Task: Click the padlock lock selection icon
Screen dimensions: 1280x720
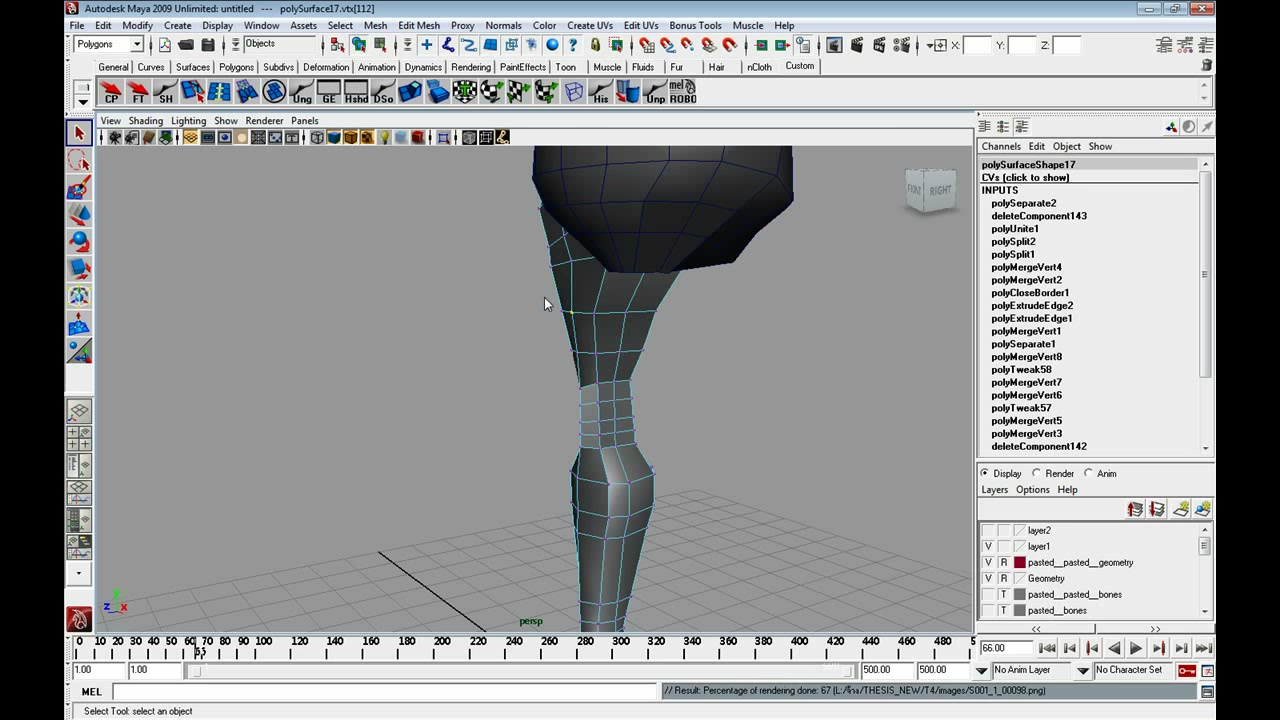Action: pos(595,45)
